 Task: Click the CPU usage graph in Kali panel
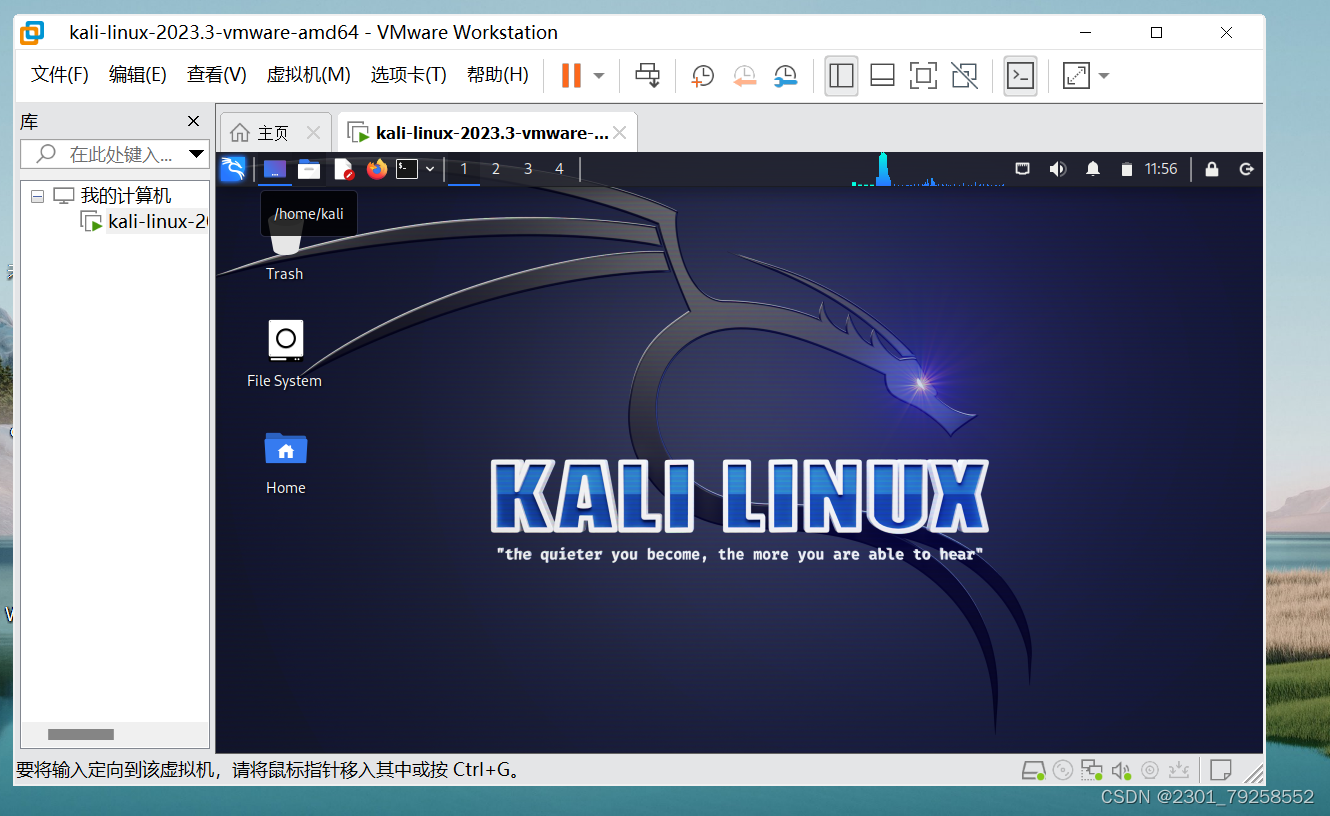pos(928,169)
